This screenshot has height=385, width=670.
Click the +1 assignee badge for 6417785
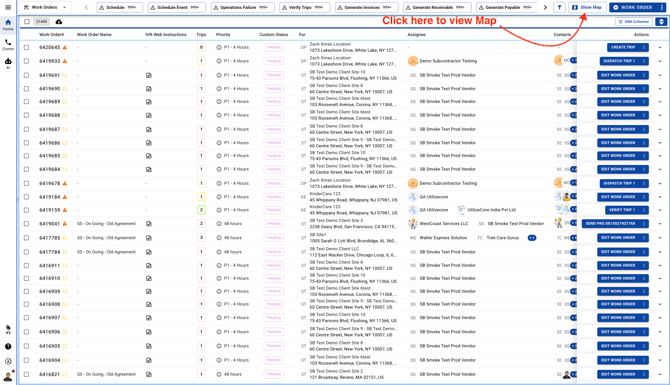(x=532, y=238)
